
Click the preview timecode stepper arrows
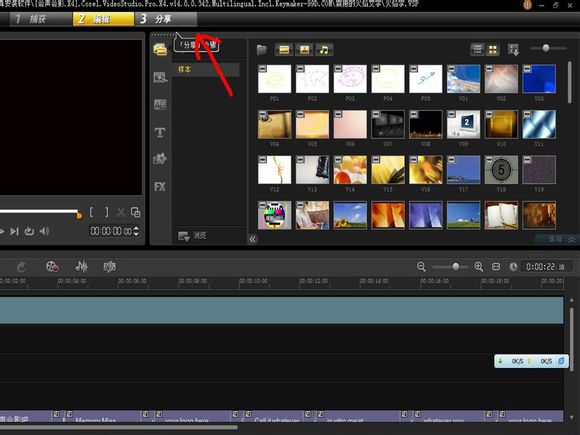click(x=136, y=231)
